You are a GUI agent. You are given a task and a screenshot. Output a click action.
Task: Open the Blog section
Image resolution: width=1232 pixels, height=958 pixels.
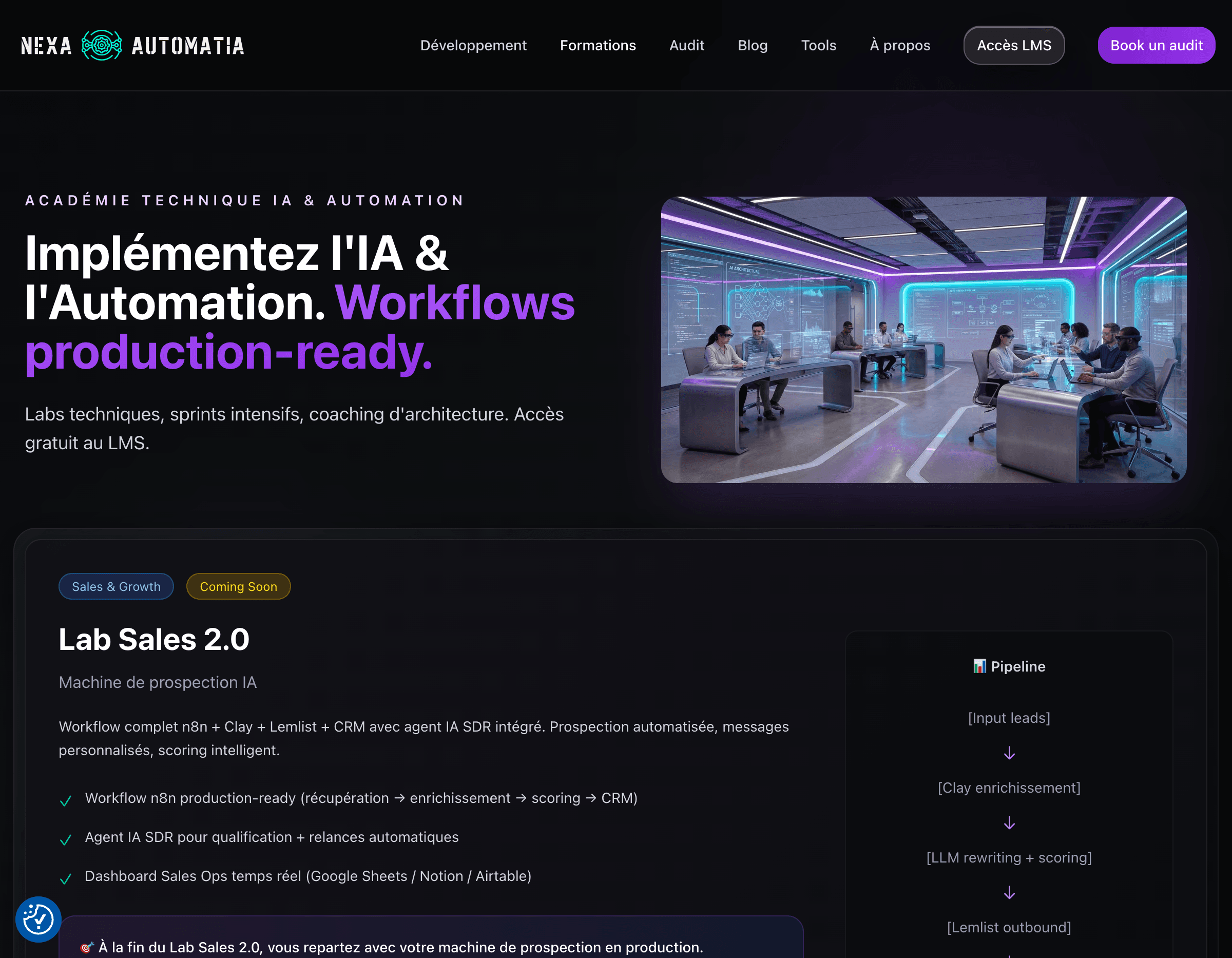[753, 45]
